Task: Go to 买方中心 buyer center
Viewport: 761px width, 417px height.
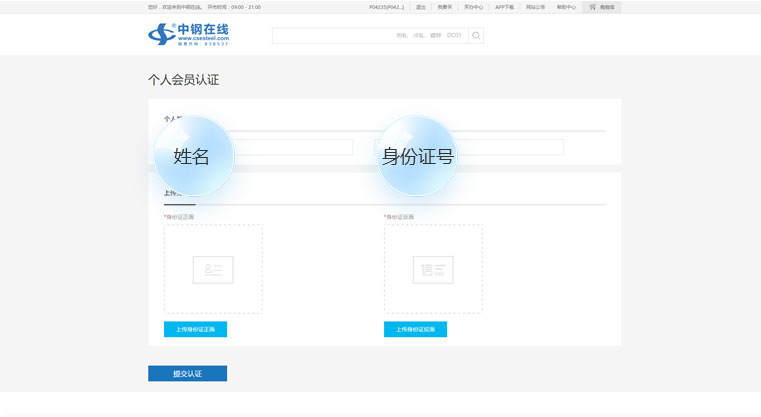Action: [x=473, y=7]
